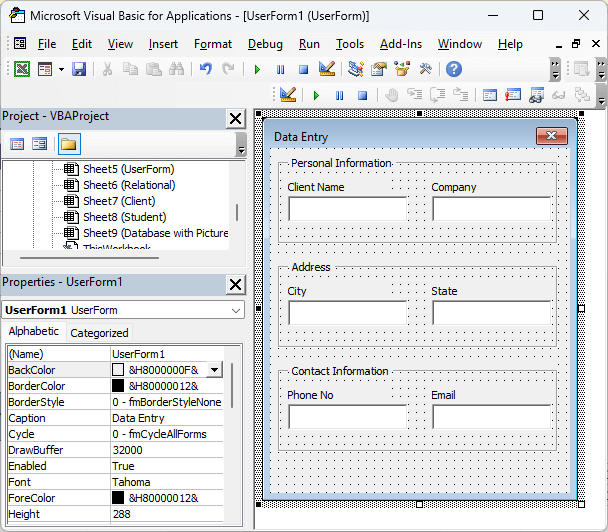This screenshot has height=532, width=608.
Task: Open the Object Browser icon
Action: 401,69
